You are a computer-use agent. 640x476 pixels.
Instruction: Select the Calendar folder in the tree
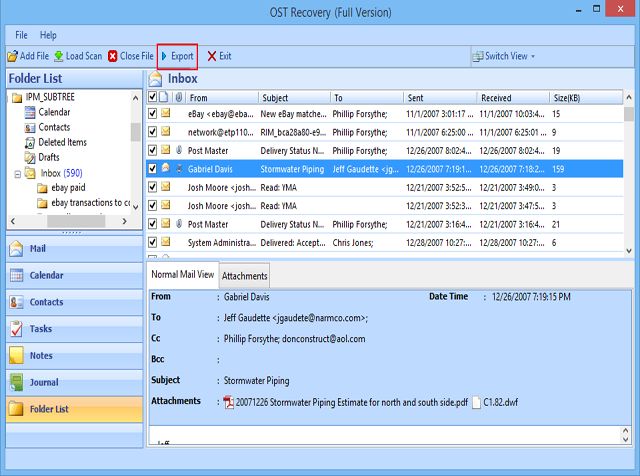(54, 112)
